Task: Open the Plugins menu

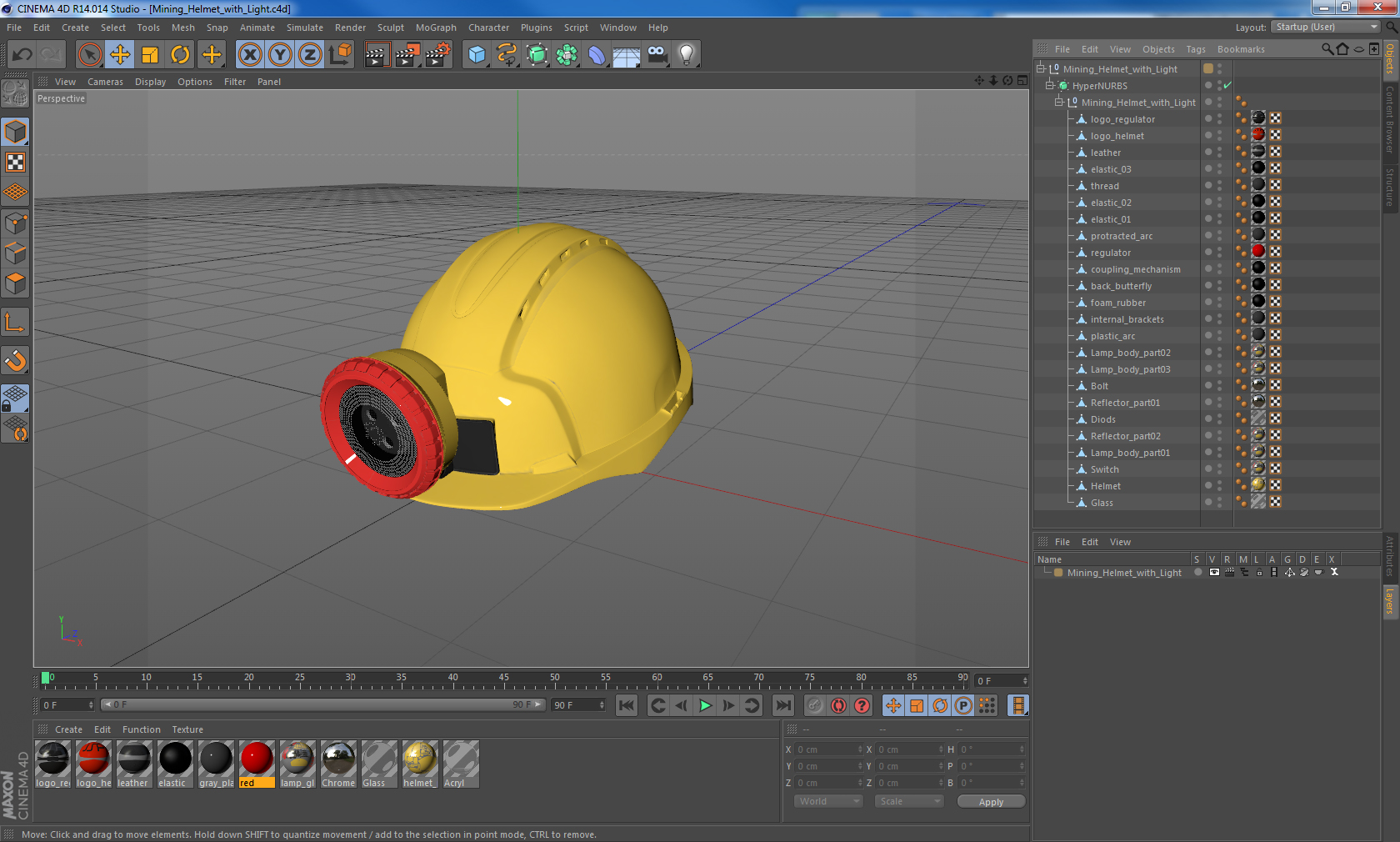Action: [537, 28]
